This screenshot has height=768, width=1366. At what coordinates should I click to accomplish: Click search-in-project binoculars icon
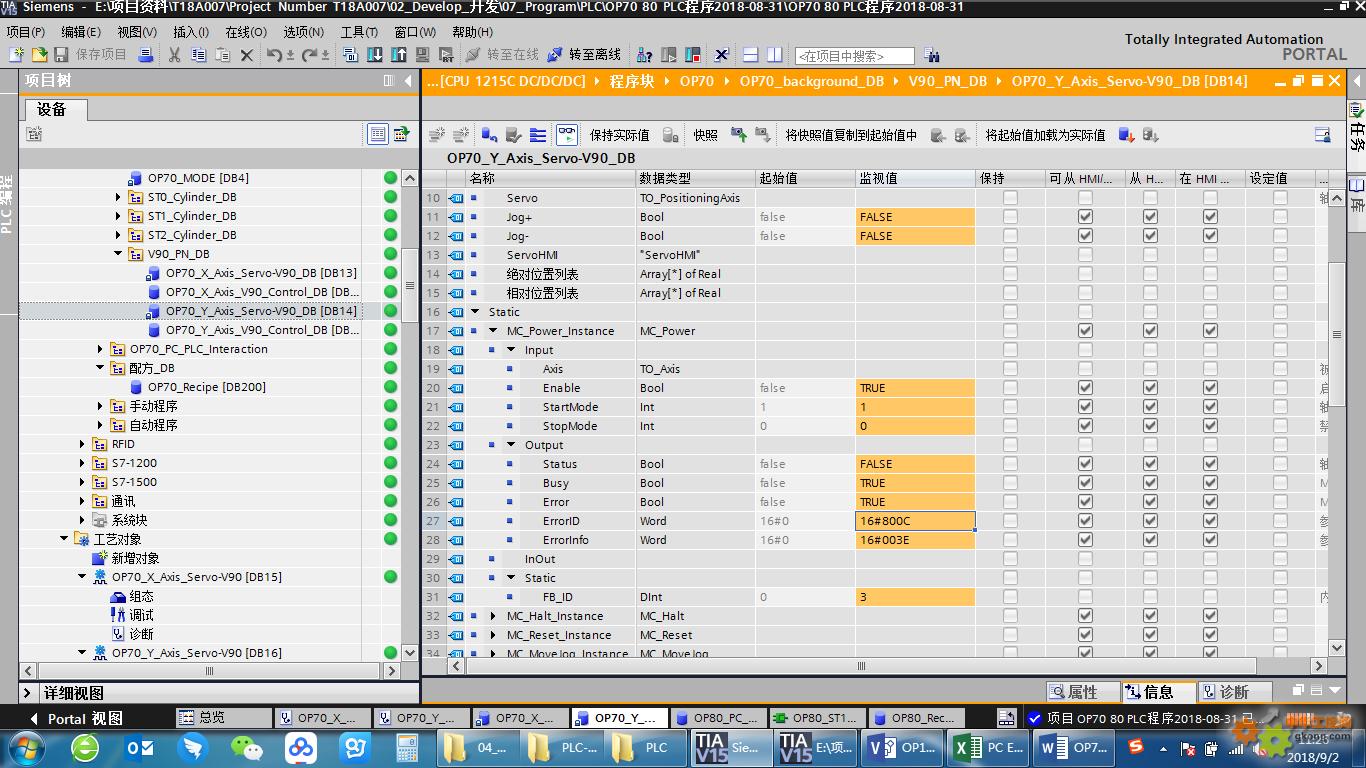coord(931,55)
